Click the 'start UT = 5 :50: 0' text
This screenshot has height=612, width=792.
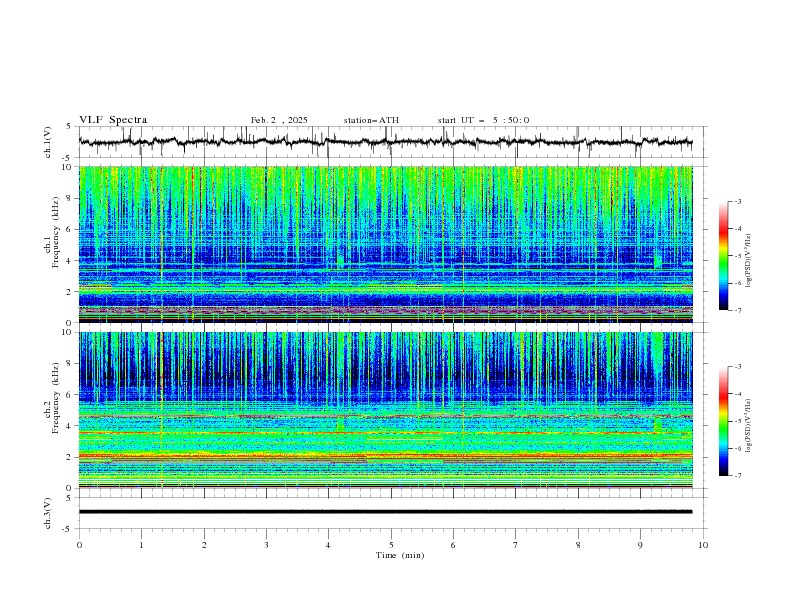[x=483, y=120]
